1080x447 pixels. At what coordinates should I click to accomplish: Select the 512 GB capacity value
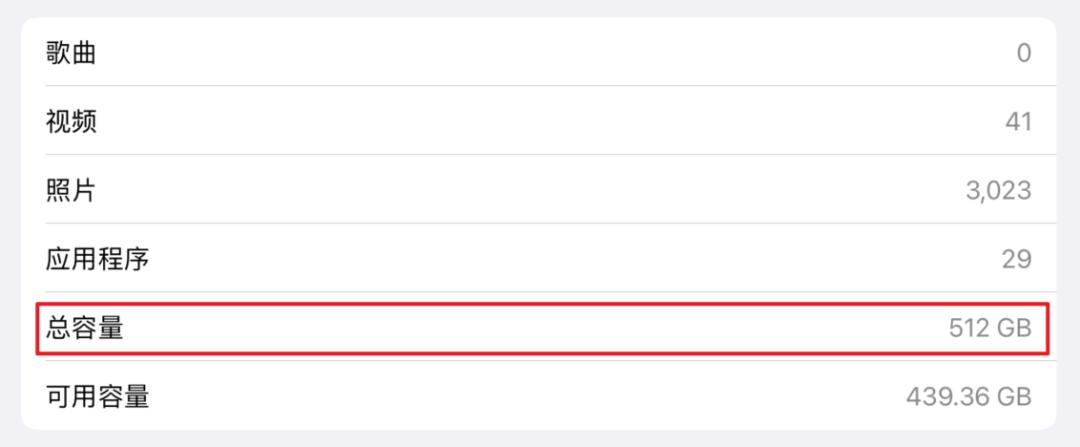[x=990, y=328]
